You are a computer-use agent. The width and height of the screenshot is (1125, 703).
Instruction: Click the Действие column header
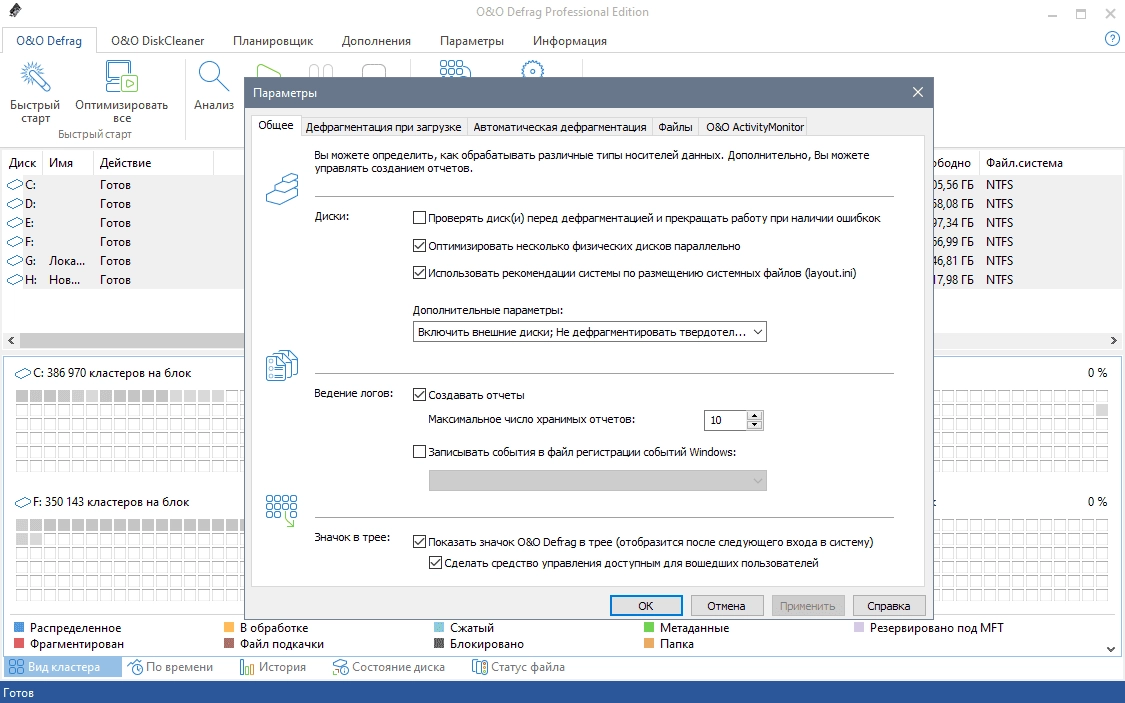point(154,163)
